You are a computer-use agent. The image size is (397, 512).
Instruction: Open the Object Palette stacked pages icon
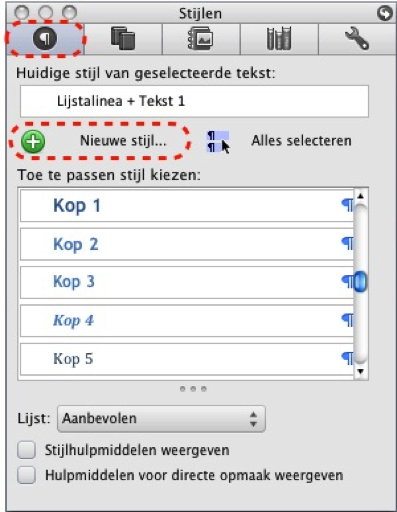tap(123, 39)
